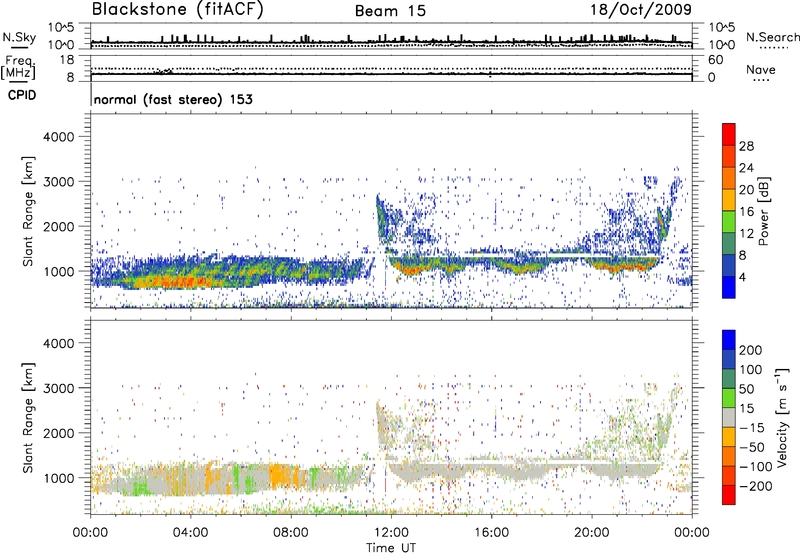Click the '28' power scale value
Screen dimensions: 800x554
point(746,146)
